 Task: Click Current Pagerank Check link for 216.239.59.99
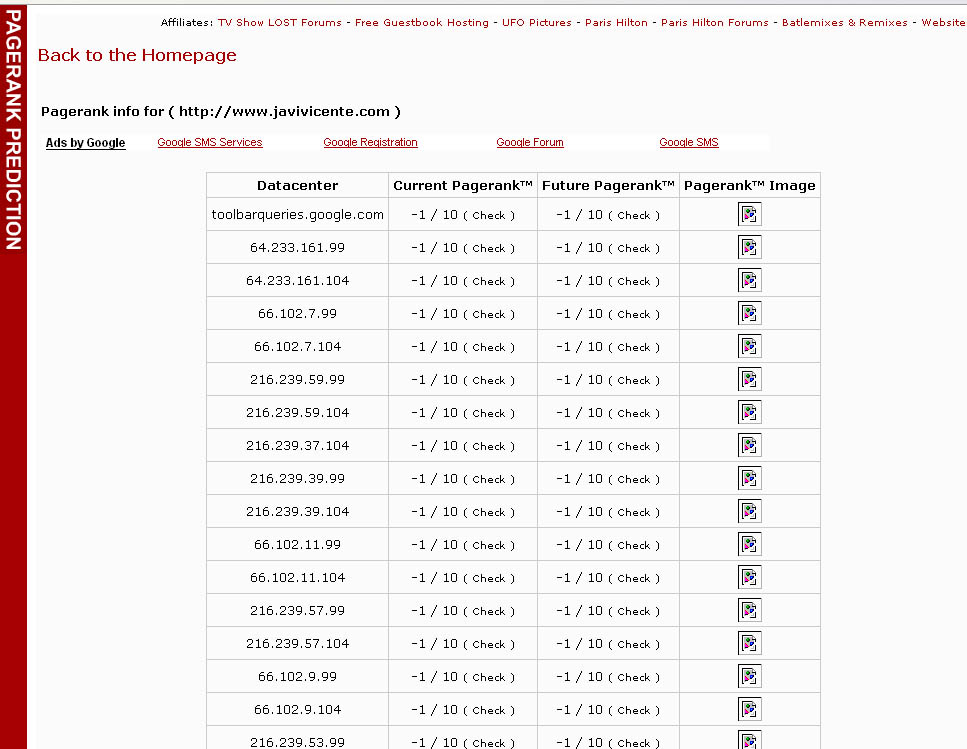488,380
